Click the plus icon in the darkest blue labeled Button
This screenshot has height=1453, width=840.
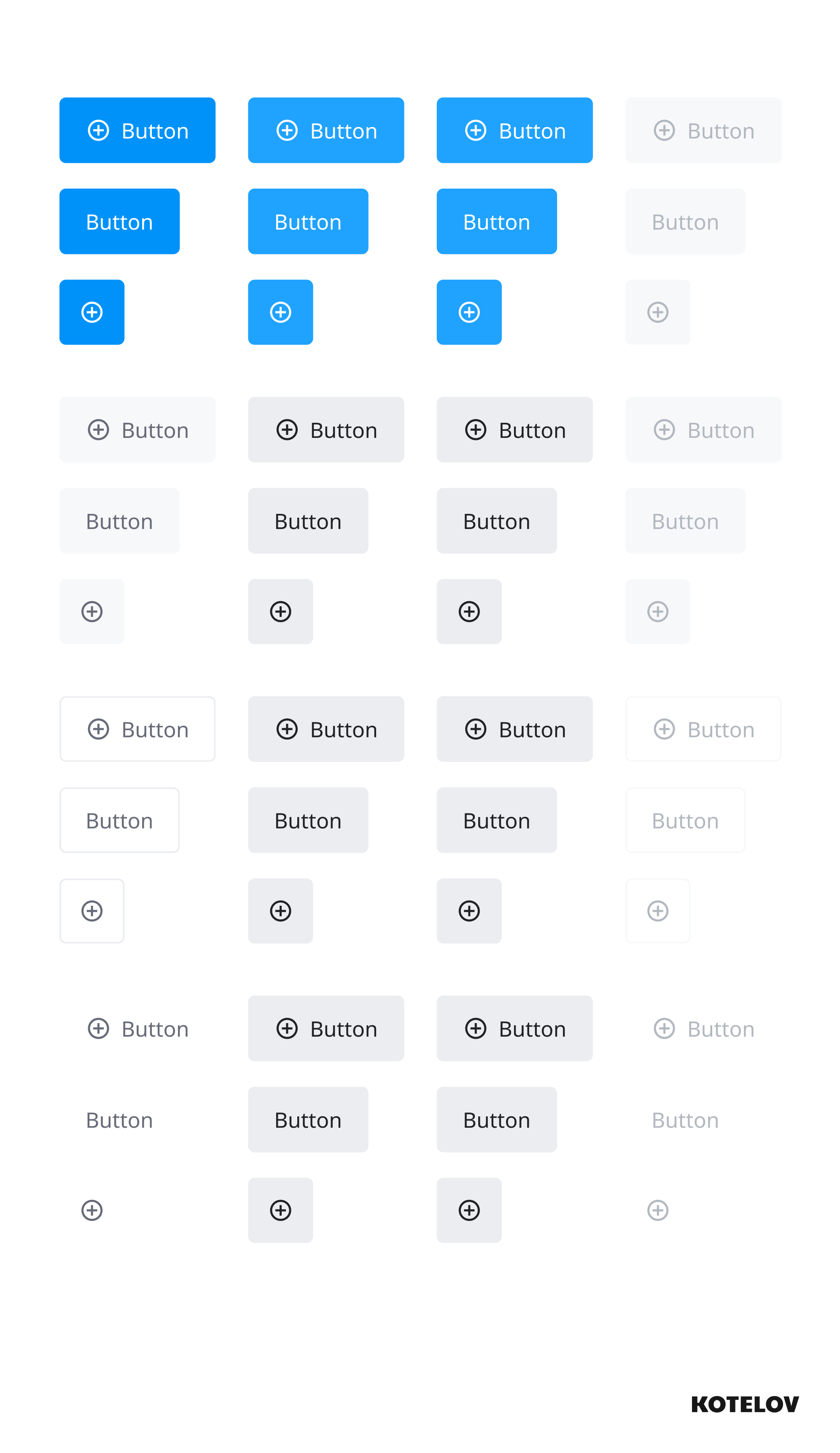click(x=99, y=130)
